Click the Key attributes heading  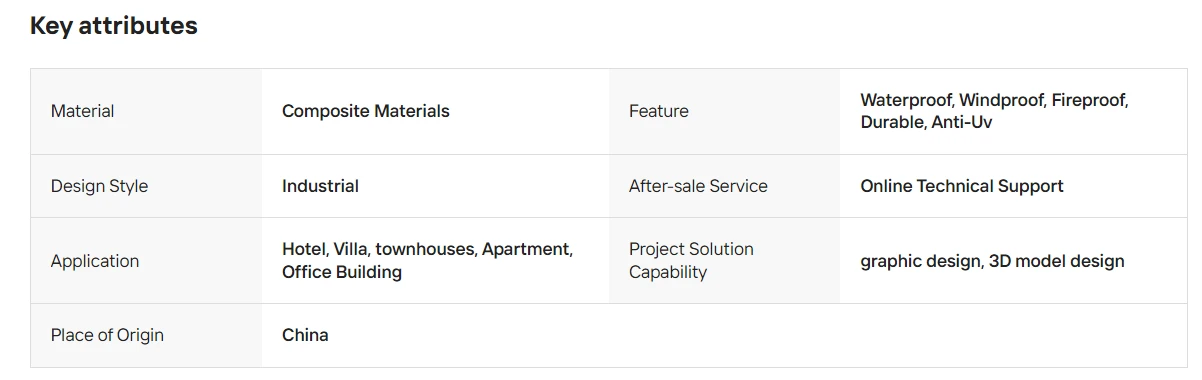coord(114,27)
